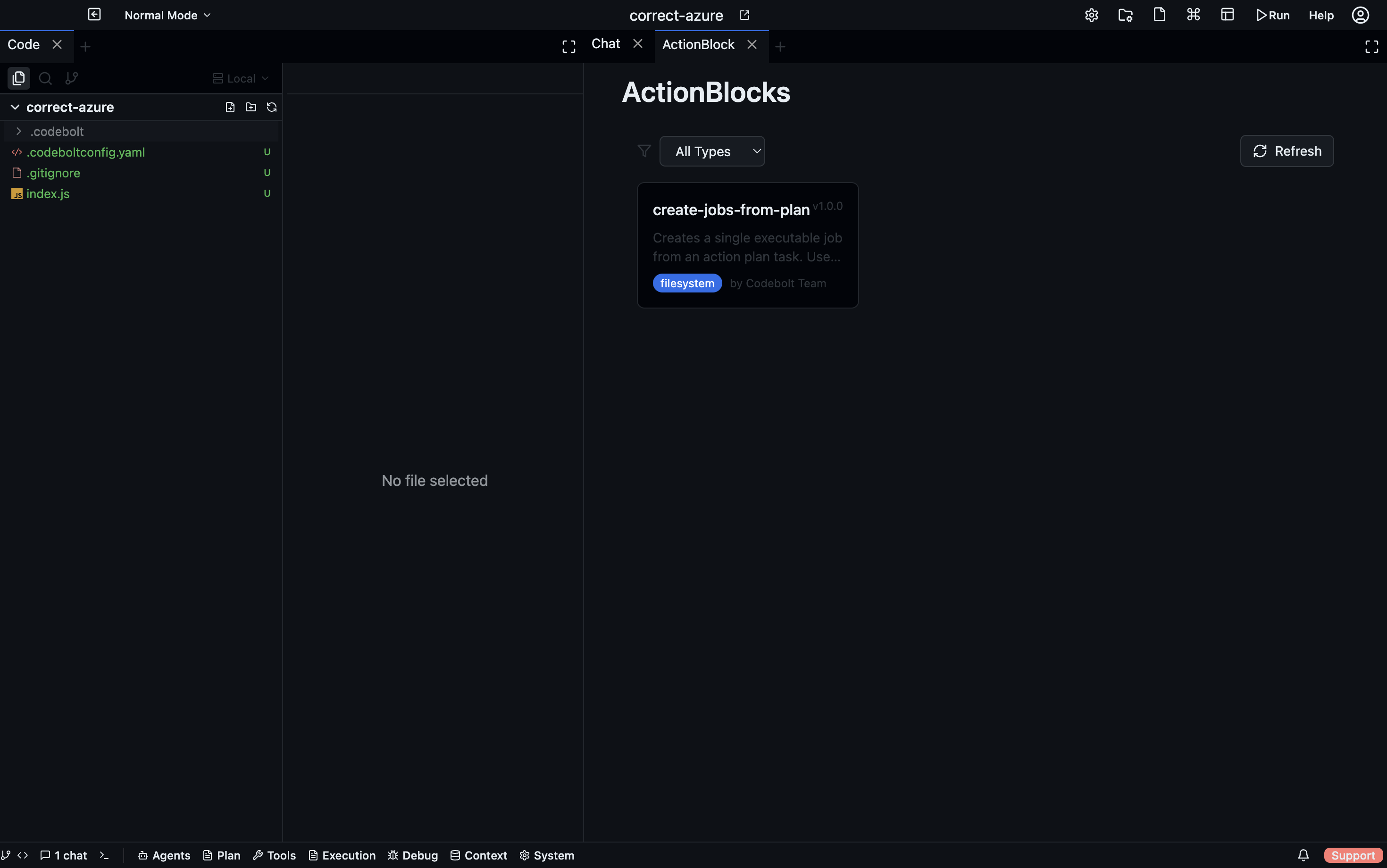1387x868 pixels.
Task: Open the terminal icon in the status bar
Action: 105,855
